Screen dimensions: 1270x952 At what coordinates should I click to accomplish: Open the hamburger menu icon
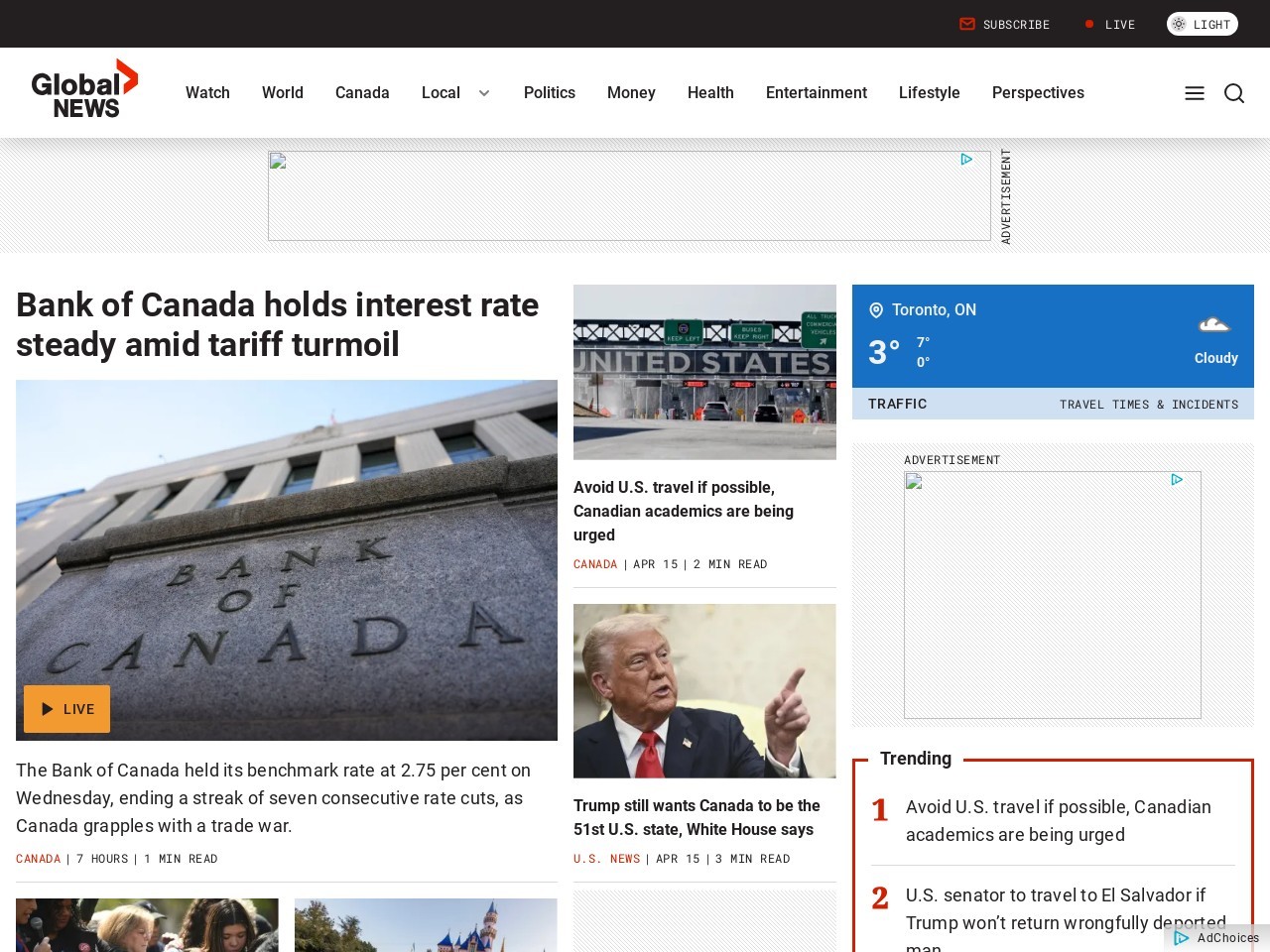(1195, 93)
